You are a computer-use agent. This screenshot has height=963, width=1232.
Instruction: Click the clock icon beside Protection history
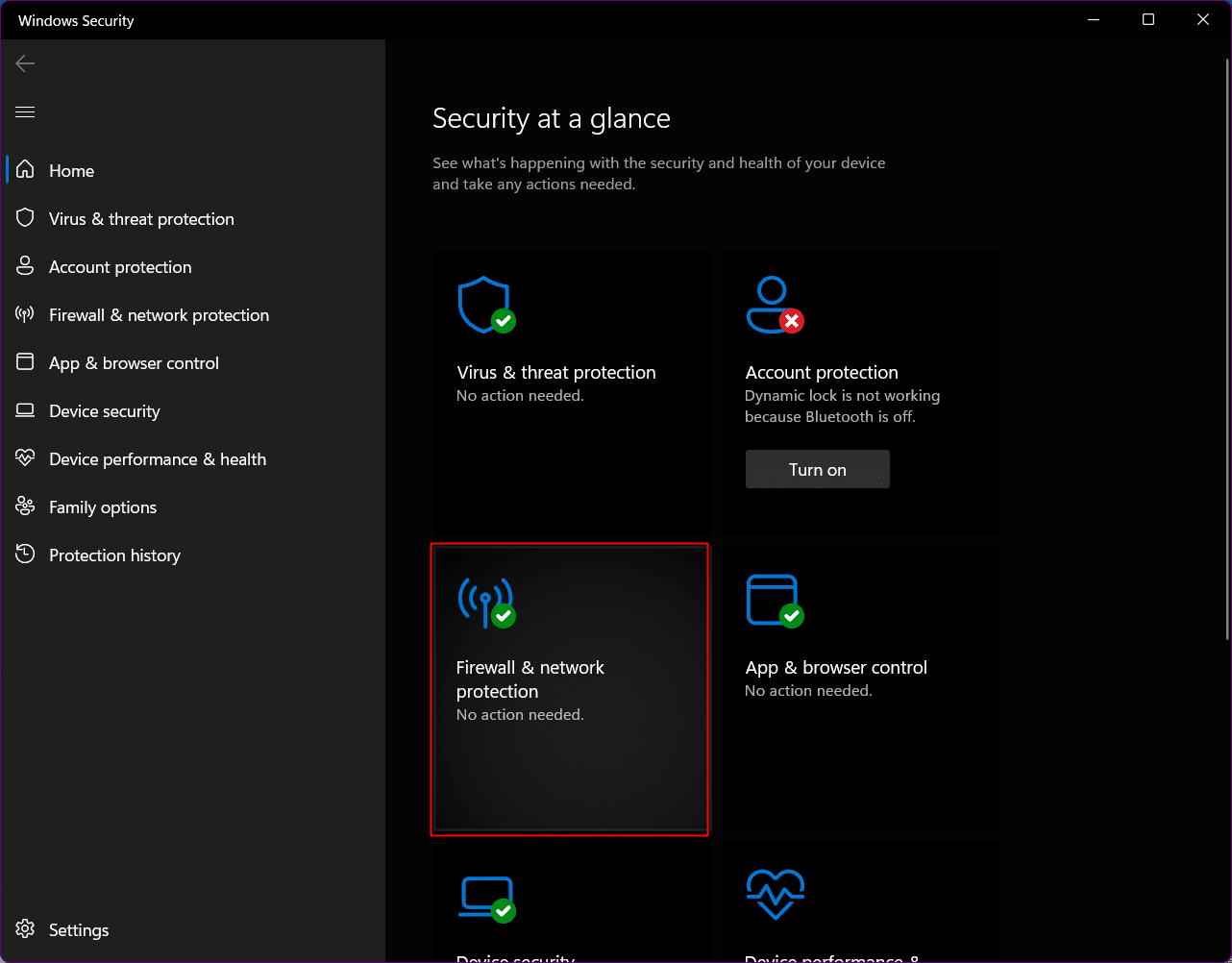point(26,555)
